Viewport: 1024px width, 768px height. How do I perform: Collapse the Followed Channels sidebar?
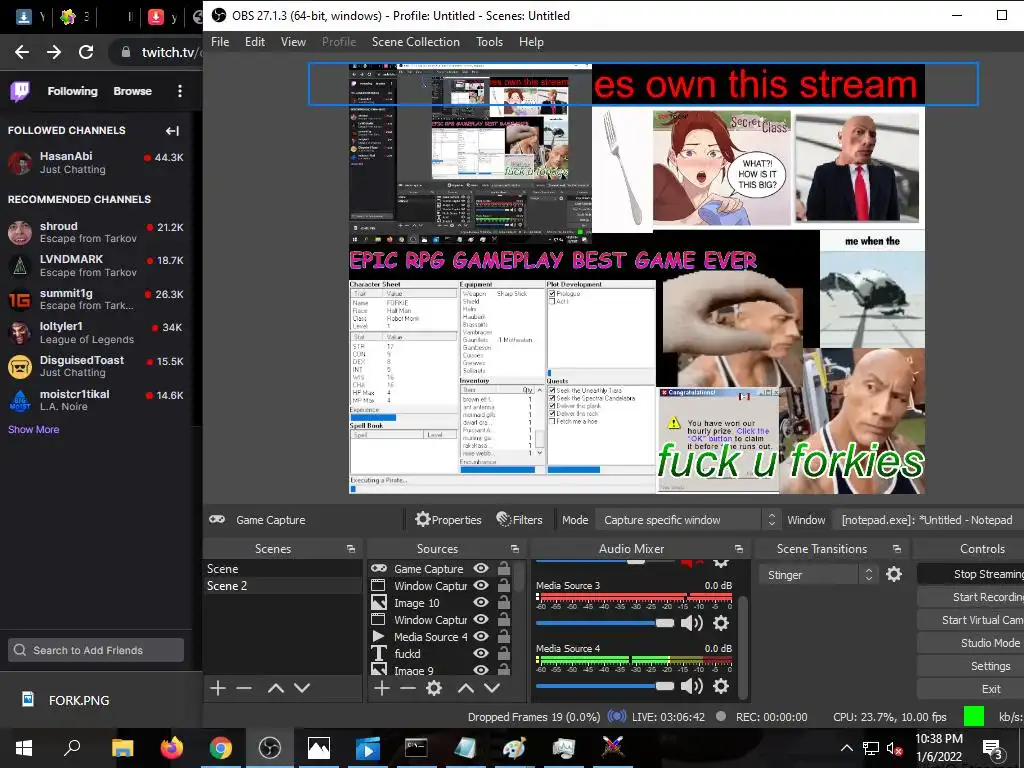tap(172, 131)
